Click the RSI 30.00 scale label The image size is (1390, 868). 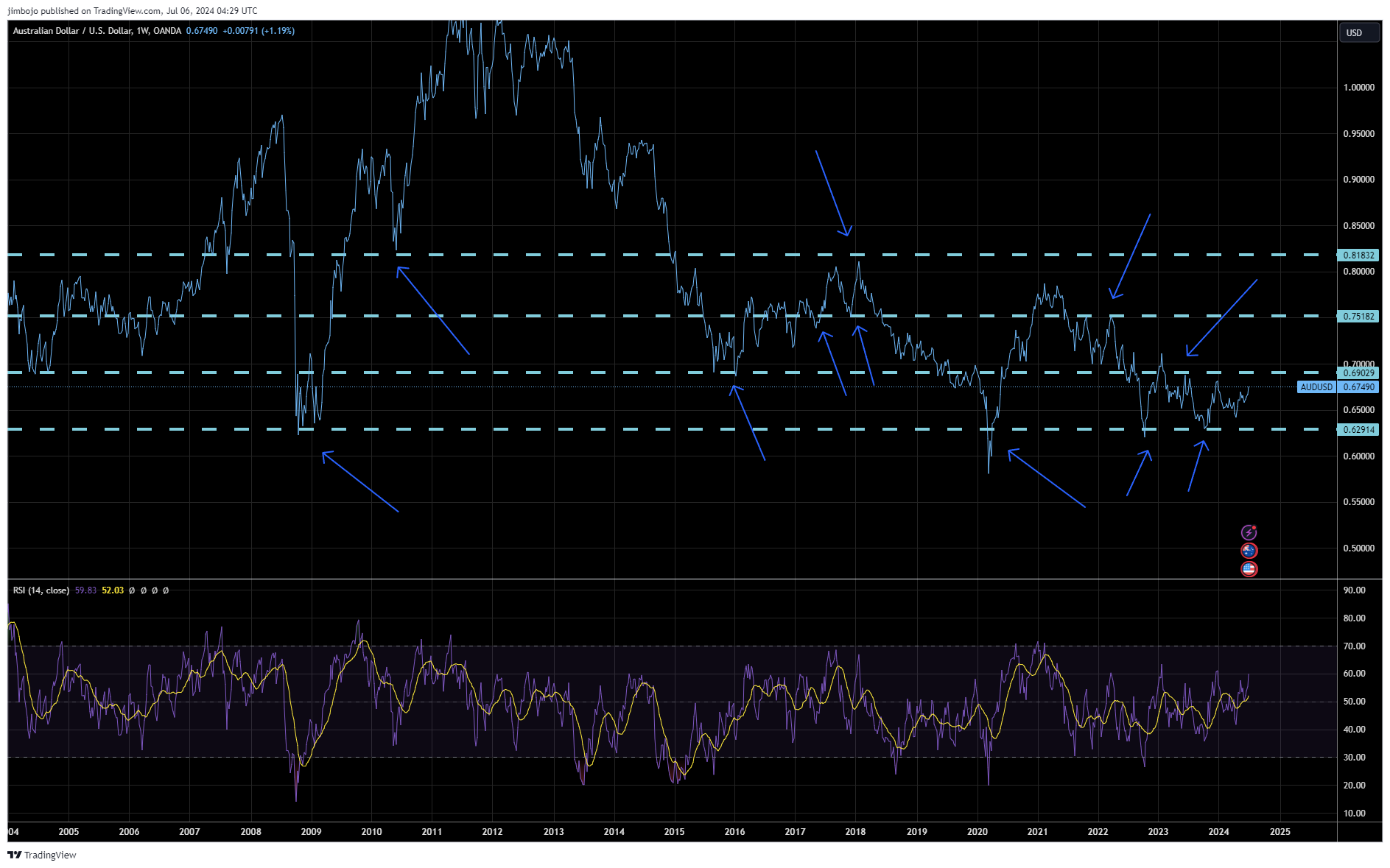pyautogui.click(x=1354, y=758)
